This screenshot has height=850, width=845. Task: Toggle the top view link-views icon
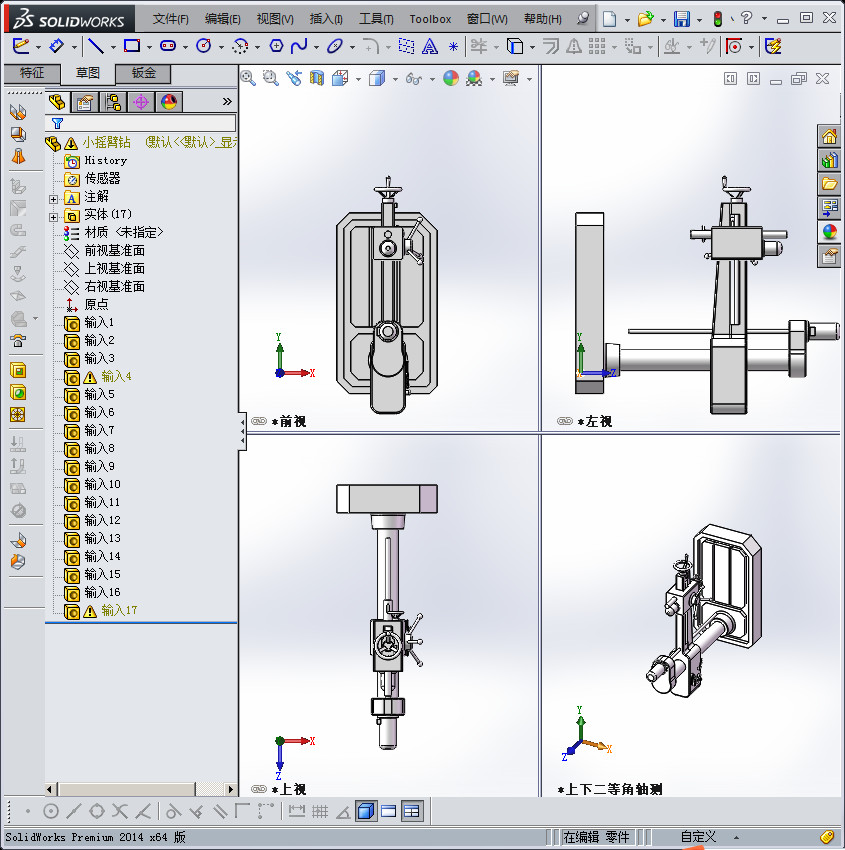[x=259, y=789]
